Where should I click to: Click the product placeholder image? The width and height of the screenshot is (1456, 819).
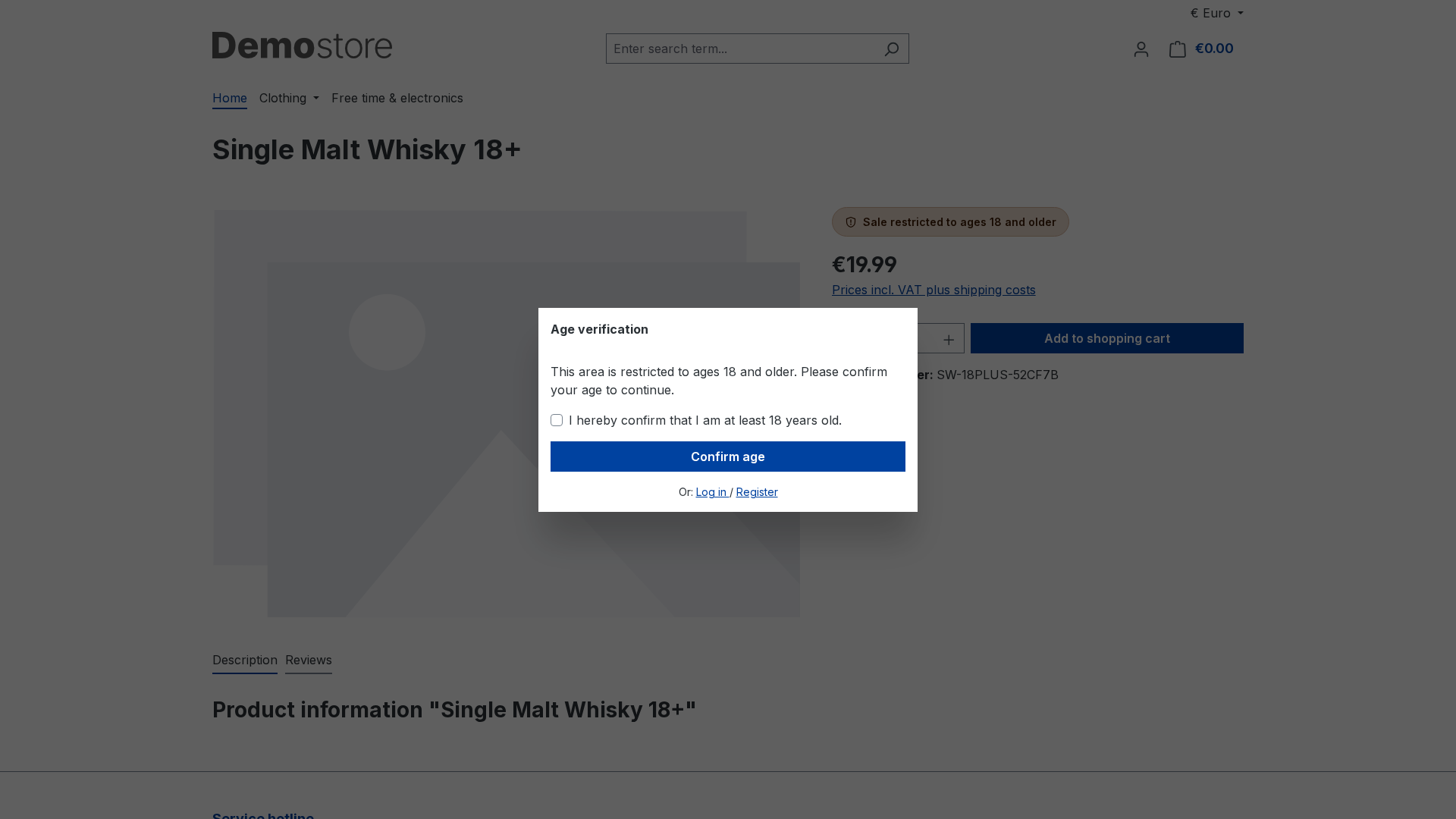point(507,413)
